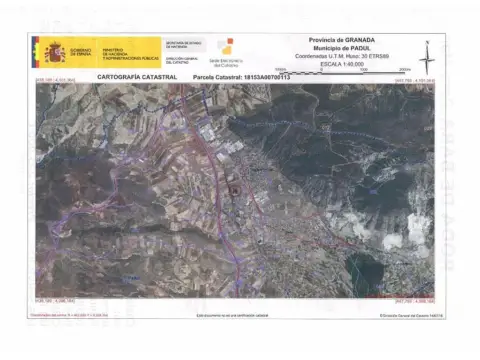Click the top-left corner coordinate label

(x=55, y=80)
